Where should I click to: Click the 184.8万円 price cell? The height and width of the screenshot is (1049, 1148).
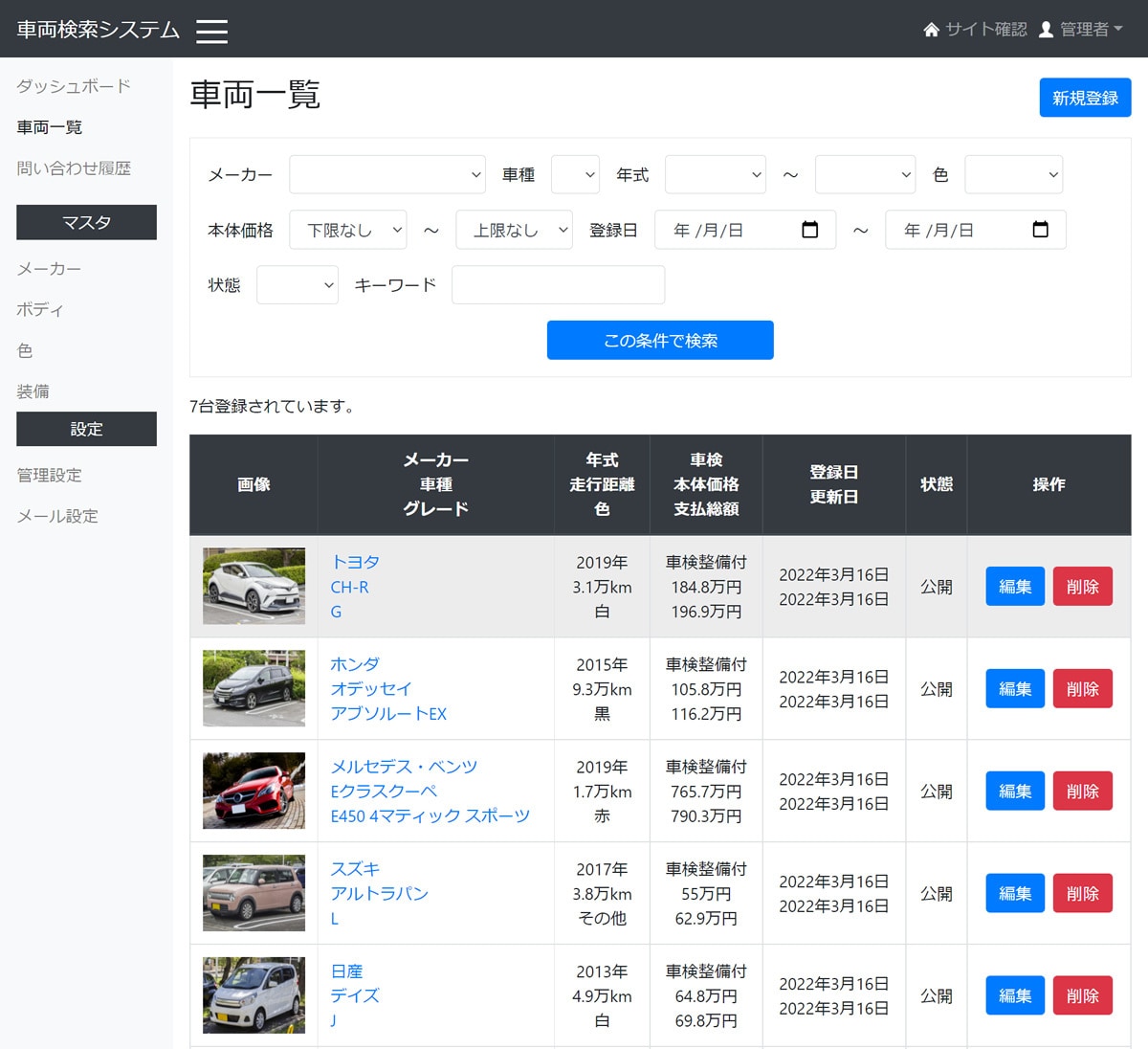(x=706, y=587)
